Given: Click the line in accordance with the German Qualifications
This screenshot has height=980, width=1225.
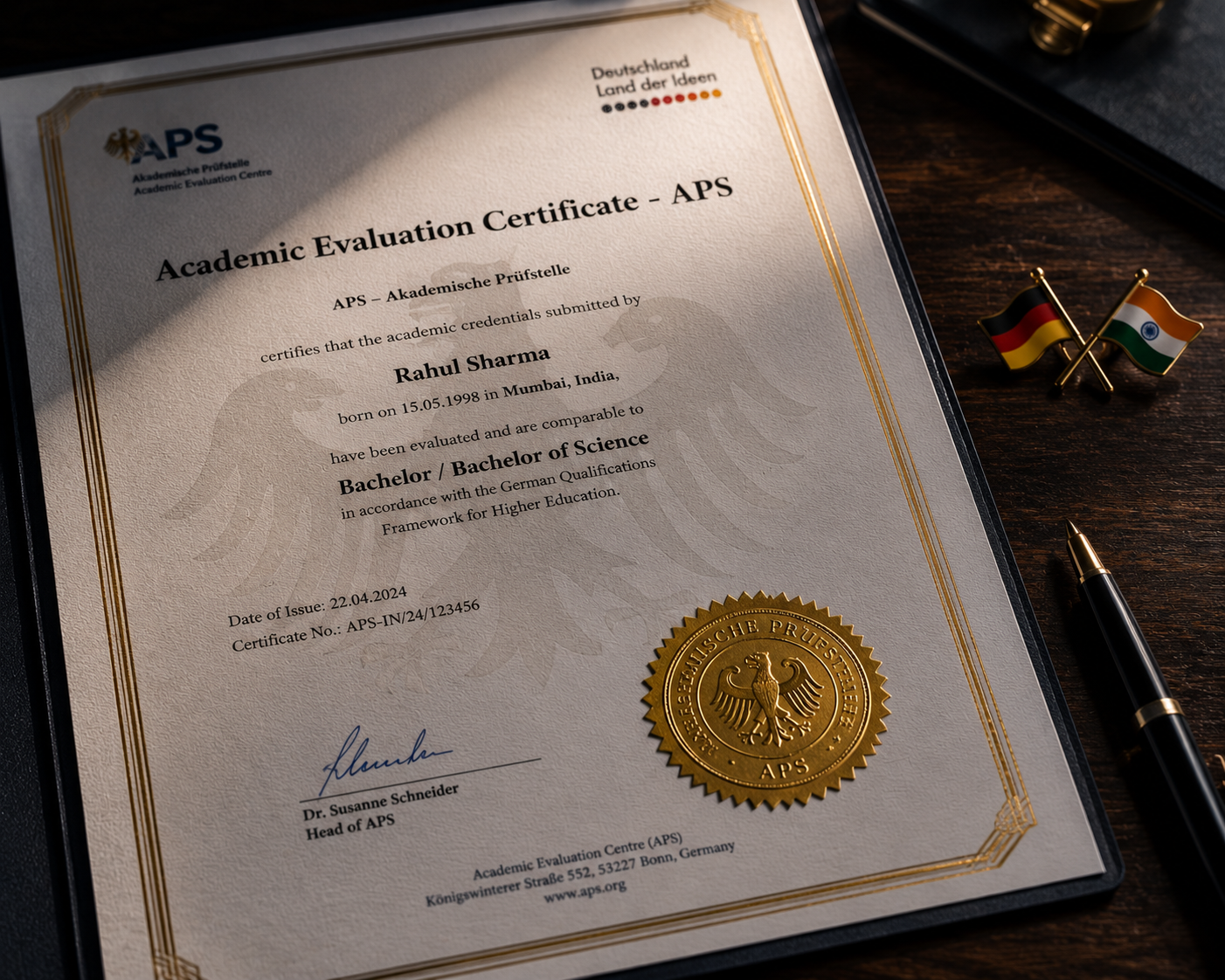Looking at the screenshot, I should [498, 489].
